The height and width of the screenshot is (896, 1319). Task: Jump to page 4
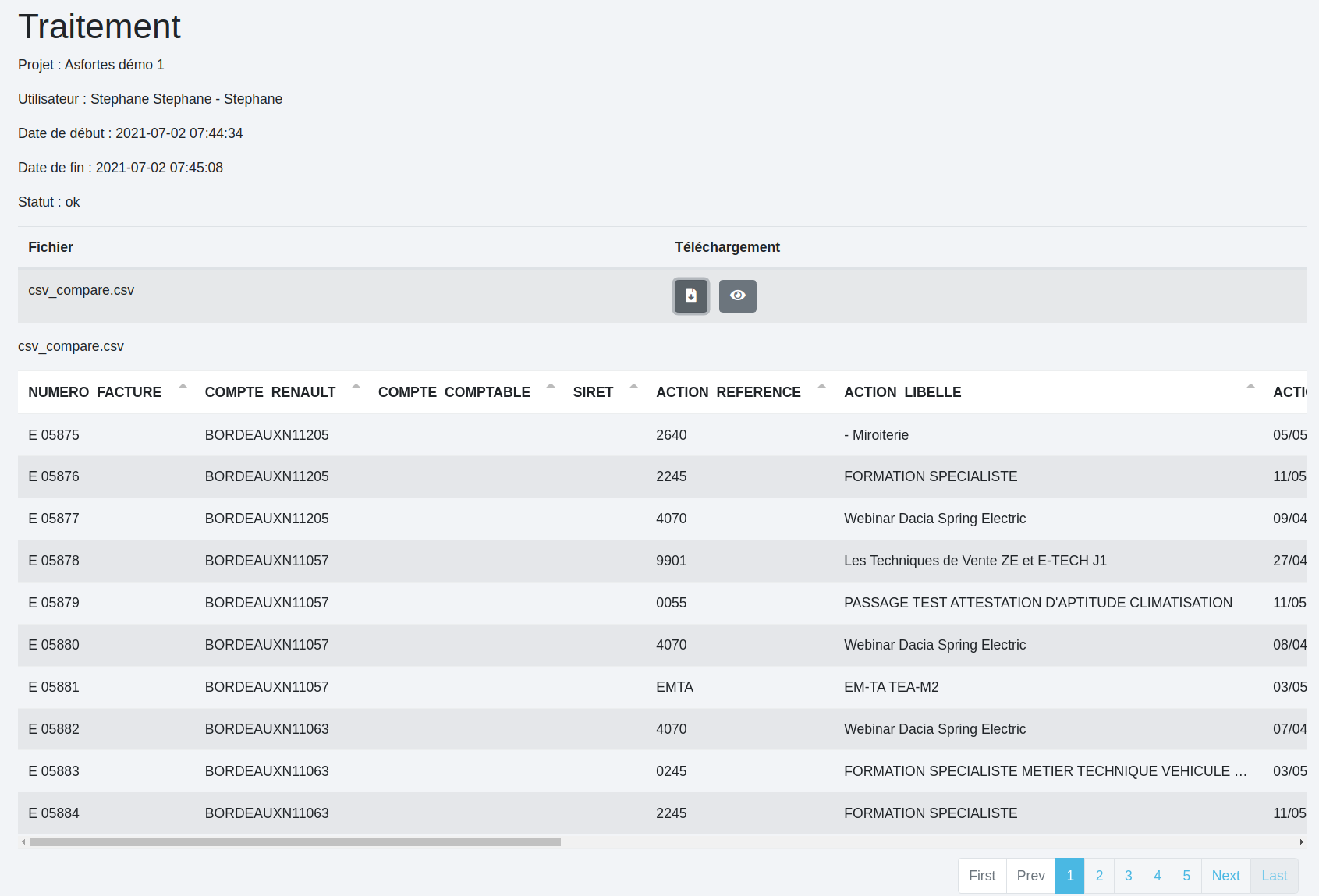pyautogui.click(x=1157, y=876)
